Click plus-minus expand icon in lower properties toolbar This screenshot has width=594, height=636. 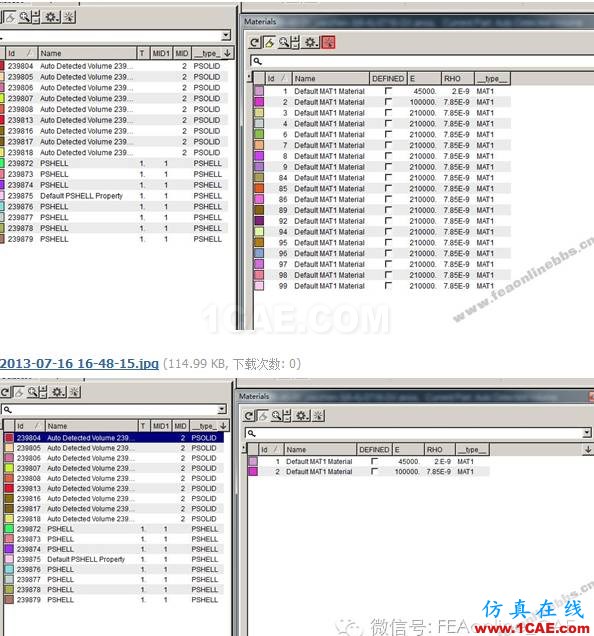tap(43, 392)
